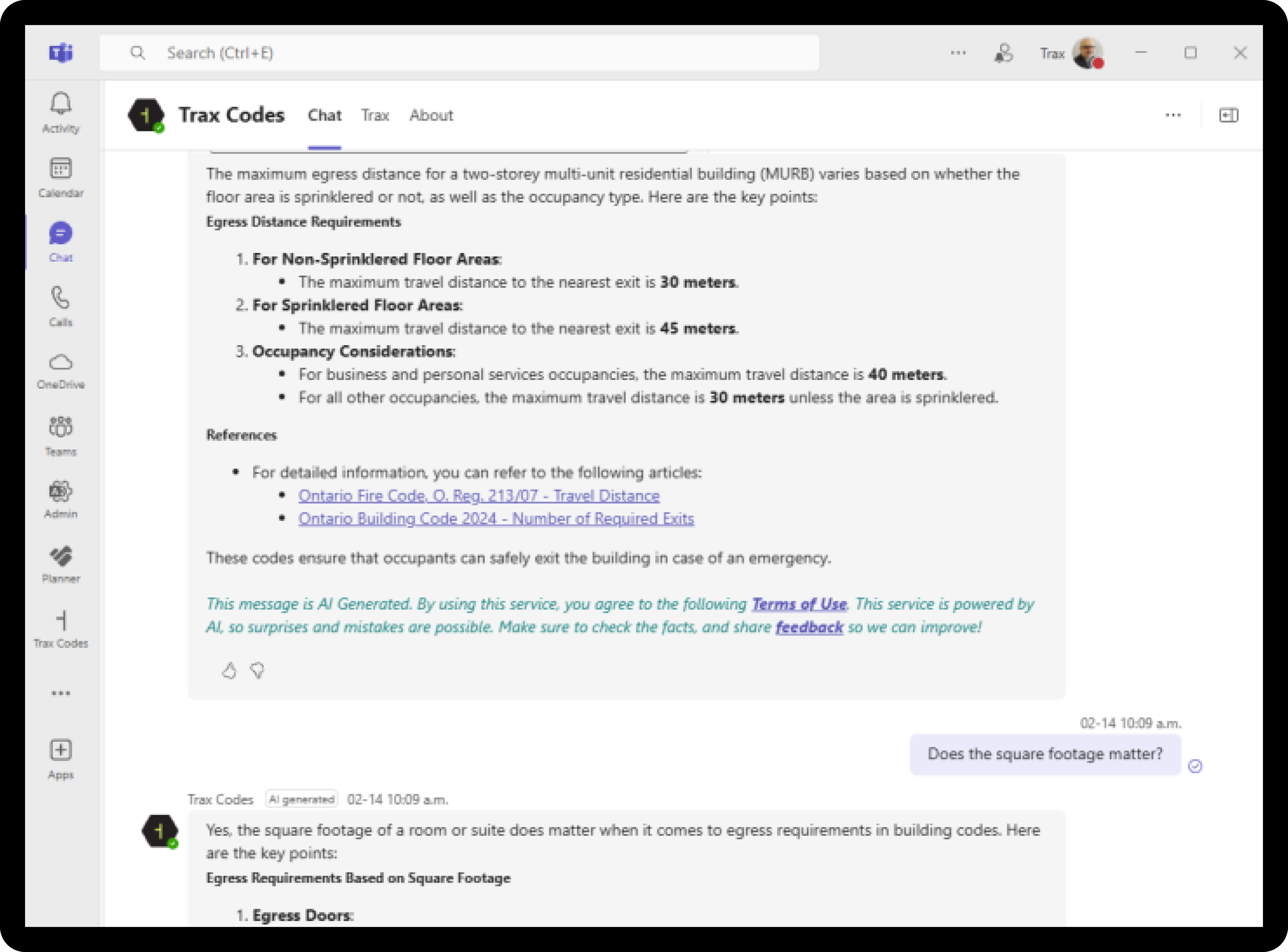The width and height of the screenshot is (1288, 952).
Task: Open the Terms of Use link
Action: (x=799, y=604)
